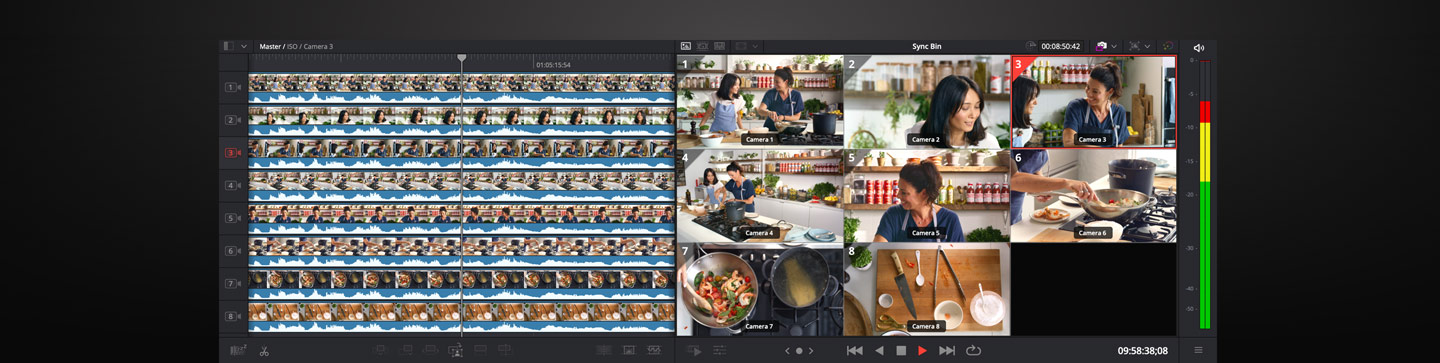Click the timeline ruler near 01:05:15:54
Image resolution: width=1440 pixels, height=363 pixels.
pyautogui.click(x=553, y=65)
